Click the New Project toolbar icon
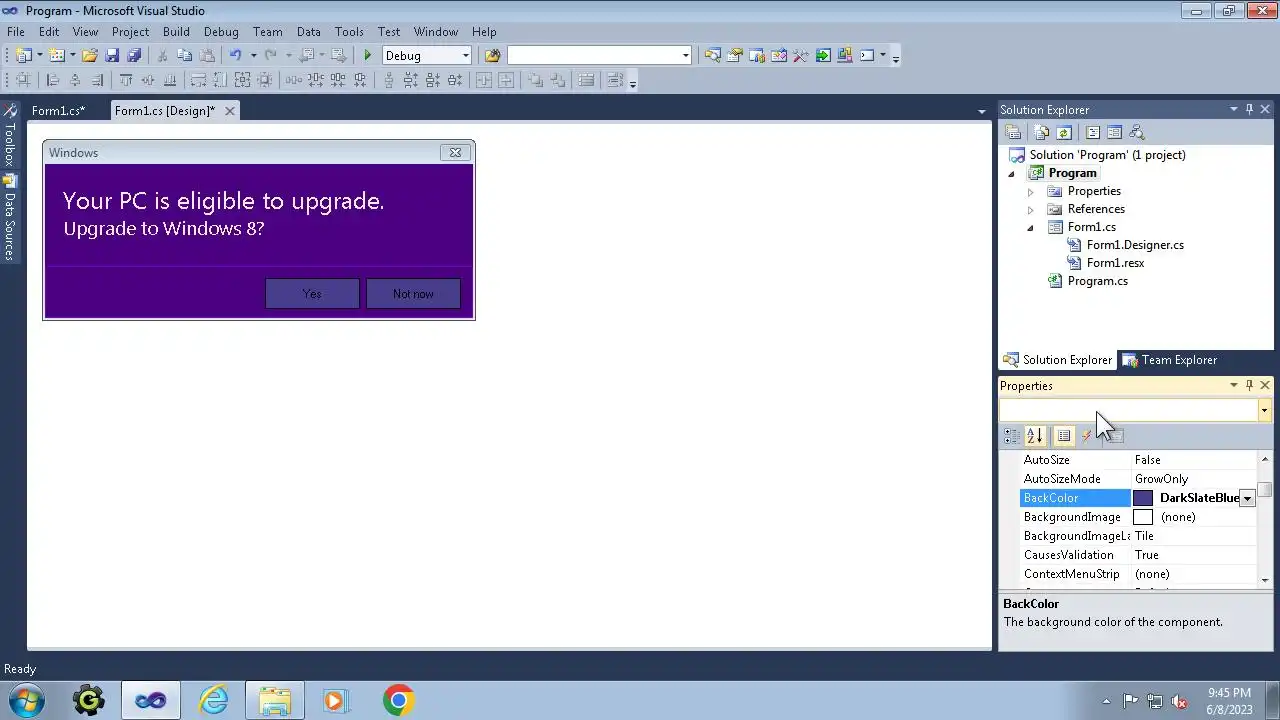The width and height of the screenshot is (1280, 720). pyautogui.click(x=23, y=56)
